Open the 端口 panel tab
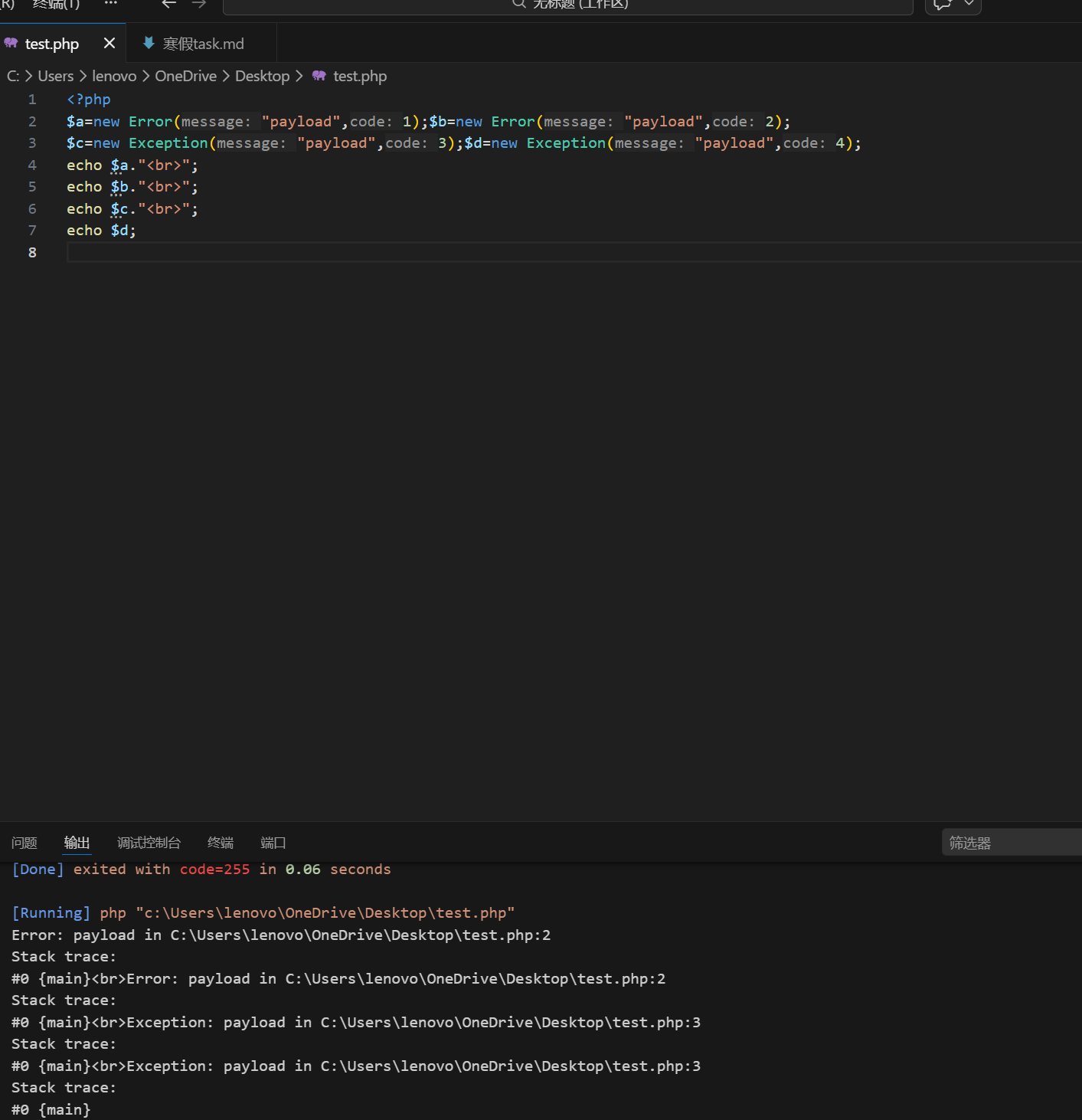 (273, 843)
